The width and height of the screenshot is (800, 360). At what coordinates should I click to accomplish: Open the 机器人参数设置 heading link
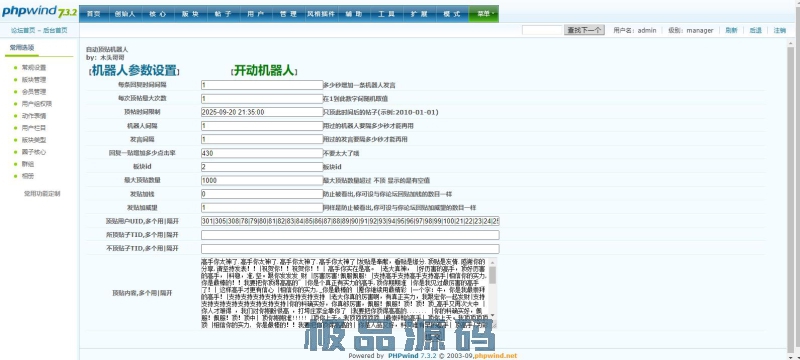pyautogui.click(x=134, y=71)
